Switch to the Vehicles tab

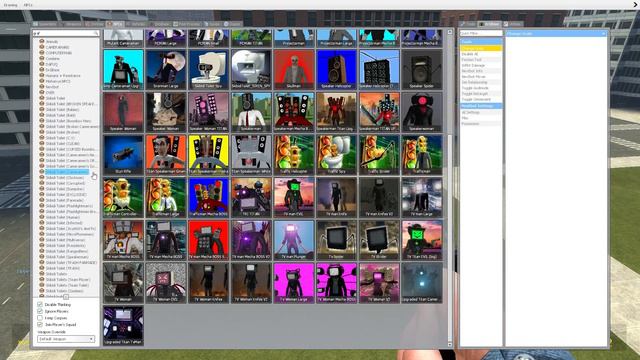(x=137, y=24)
